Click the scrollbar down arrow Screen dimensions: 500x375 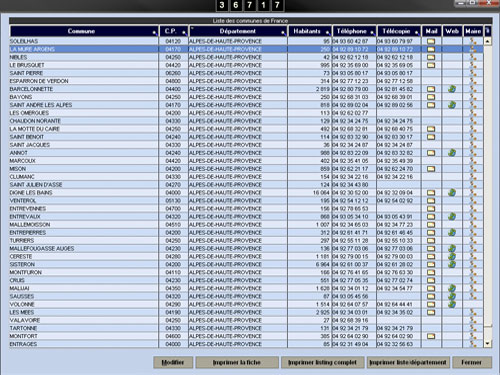coord(488,343)
